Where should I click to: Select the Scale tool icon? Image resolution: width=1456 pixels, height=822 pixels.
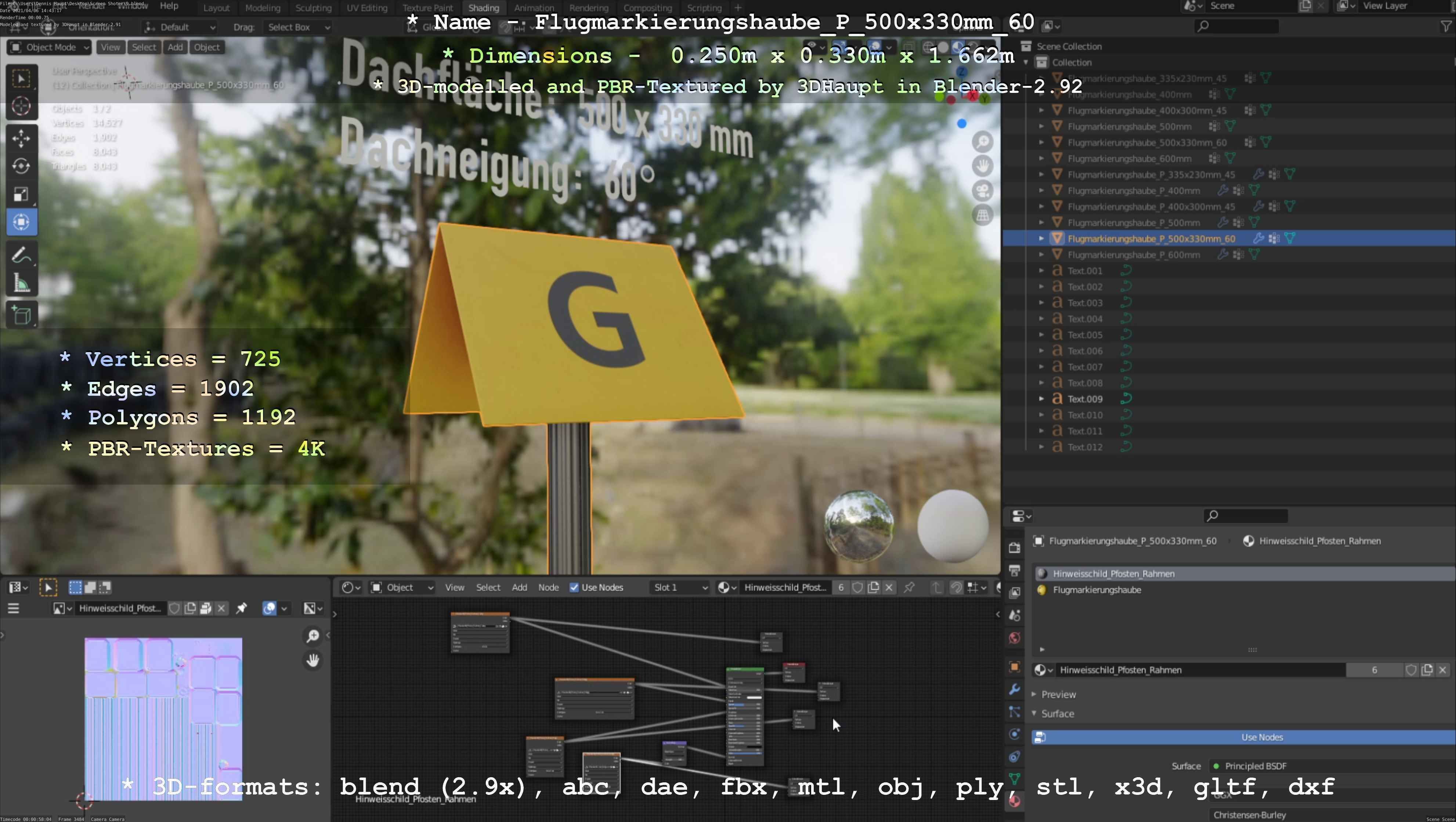click(x=21, y=194)
